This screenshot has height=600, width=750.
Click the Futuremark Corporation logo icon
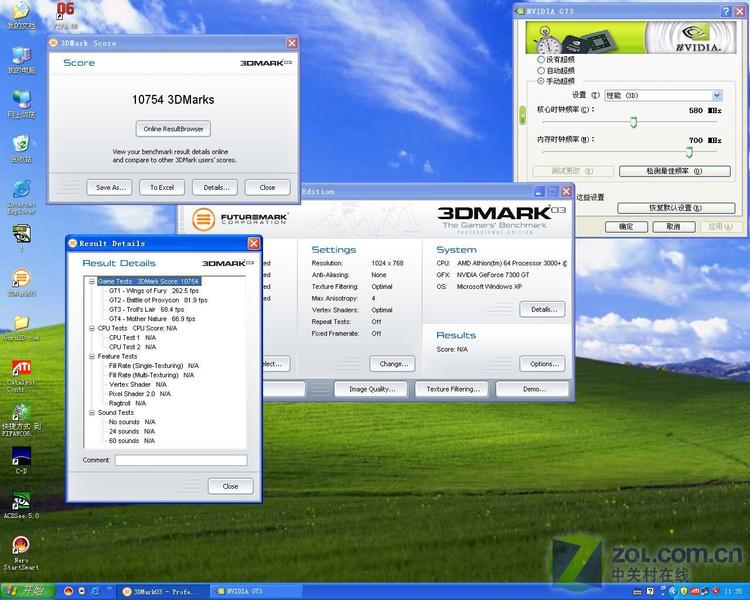click(x=203, y=219)
